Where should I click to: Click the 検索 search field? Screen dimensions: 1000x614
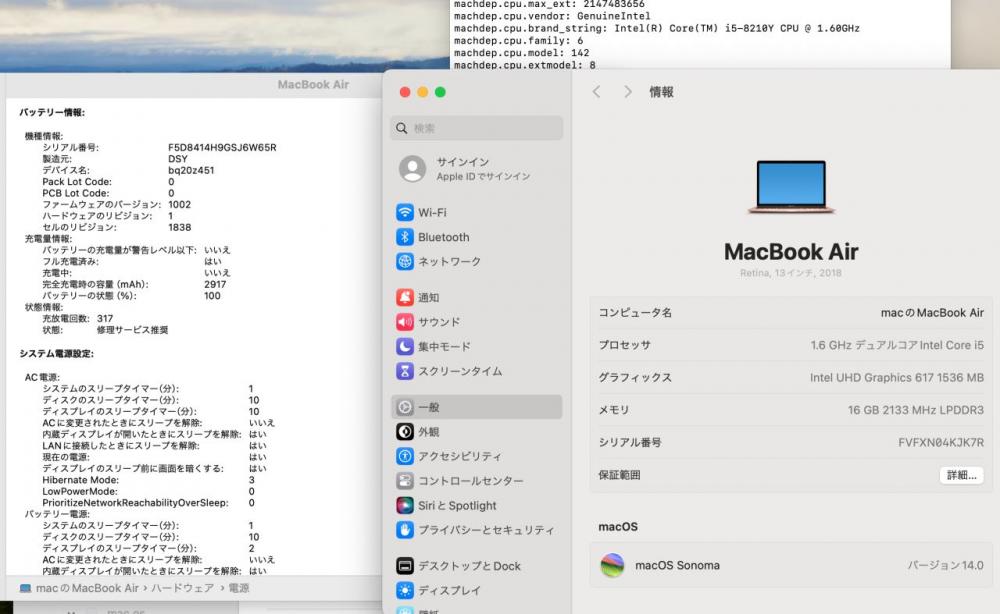pyautogui.click(x=477, y=128)
